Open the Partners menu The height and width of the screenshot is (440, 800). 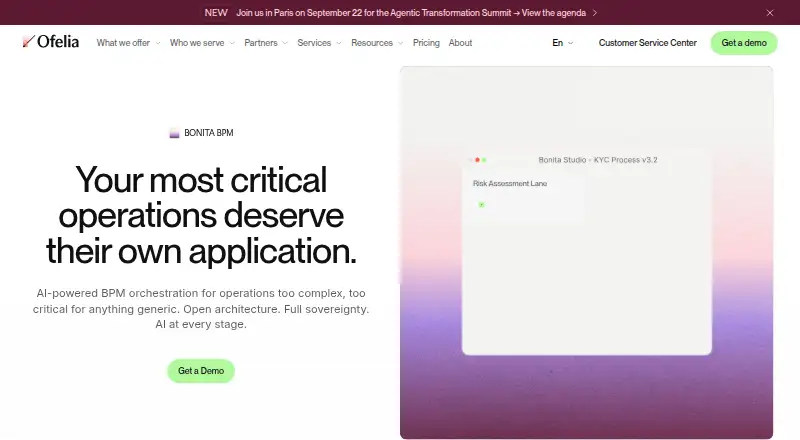coord(261,43)
